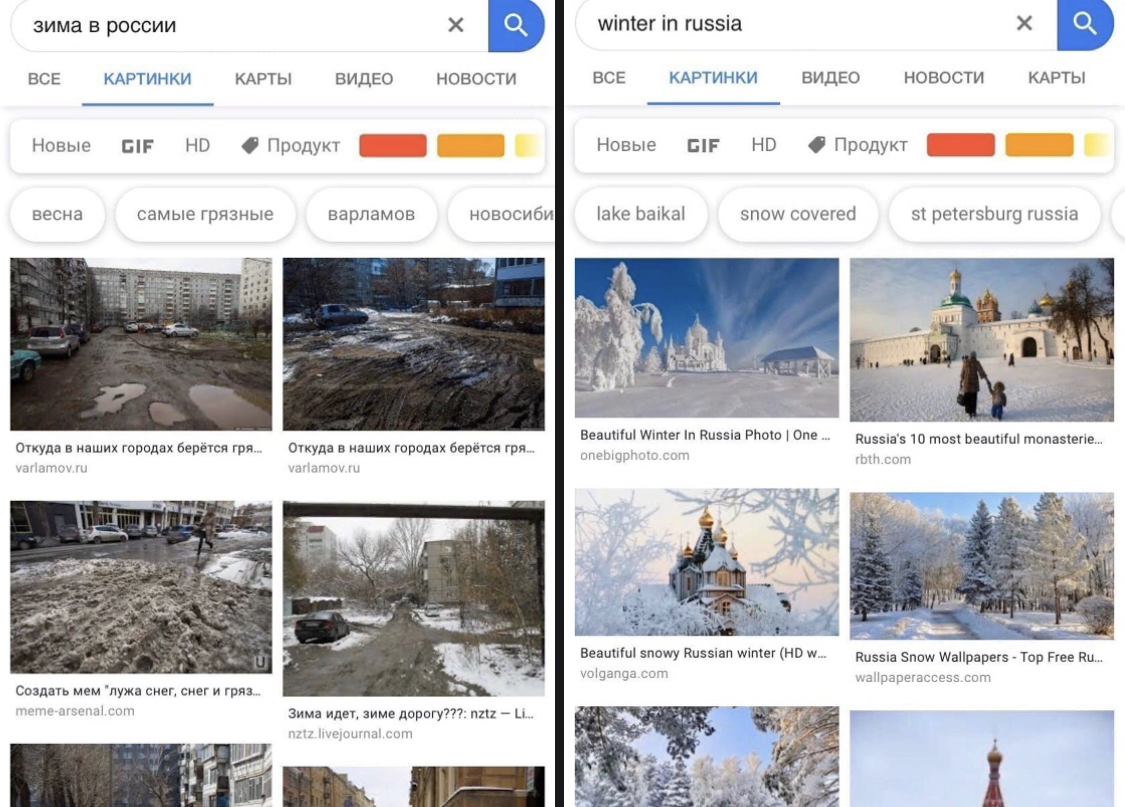Open the golden-domed snowy church thumbnail
Viewport: 1125px width, 807px height.
point(706,562)
